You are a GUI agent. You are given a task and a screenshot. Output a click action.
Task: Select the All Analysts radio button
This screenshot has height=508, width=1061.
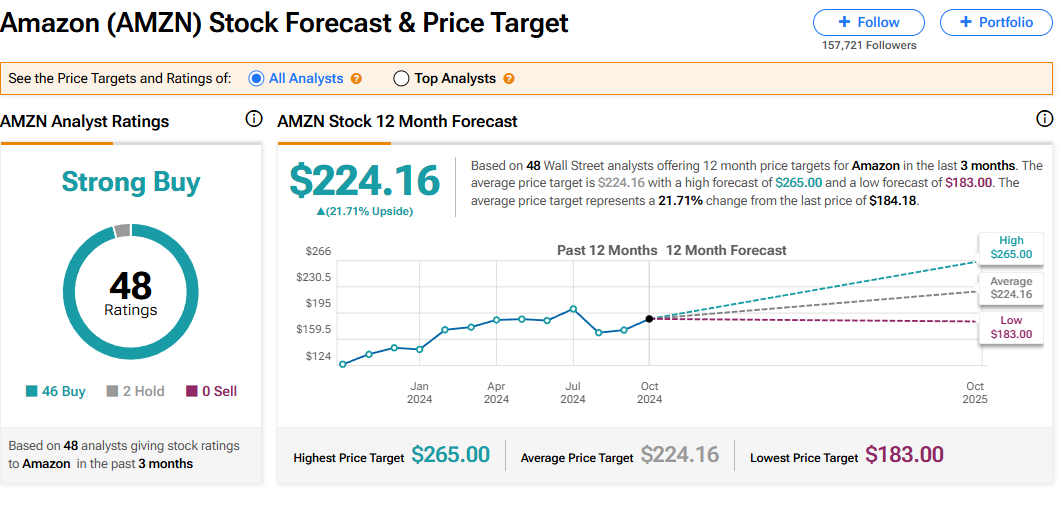point(256,78)
